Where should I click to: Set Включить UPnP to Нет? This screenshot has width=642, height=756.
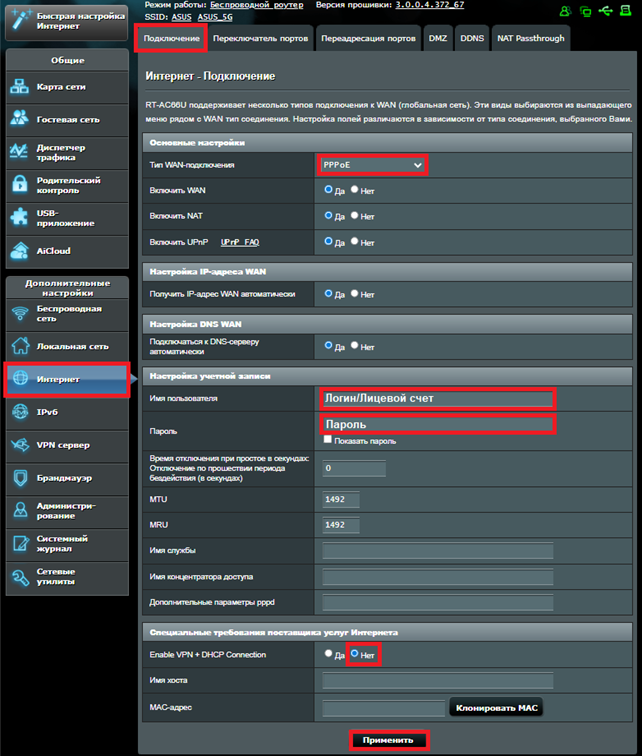click(354, 242)
